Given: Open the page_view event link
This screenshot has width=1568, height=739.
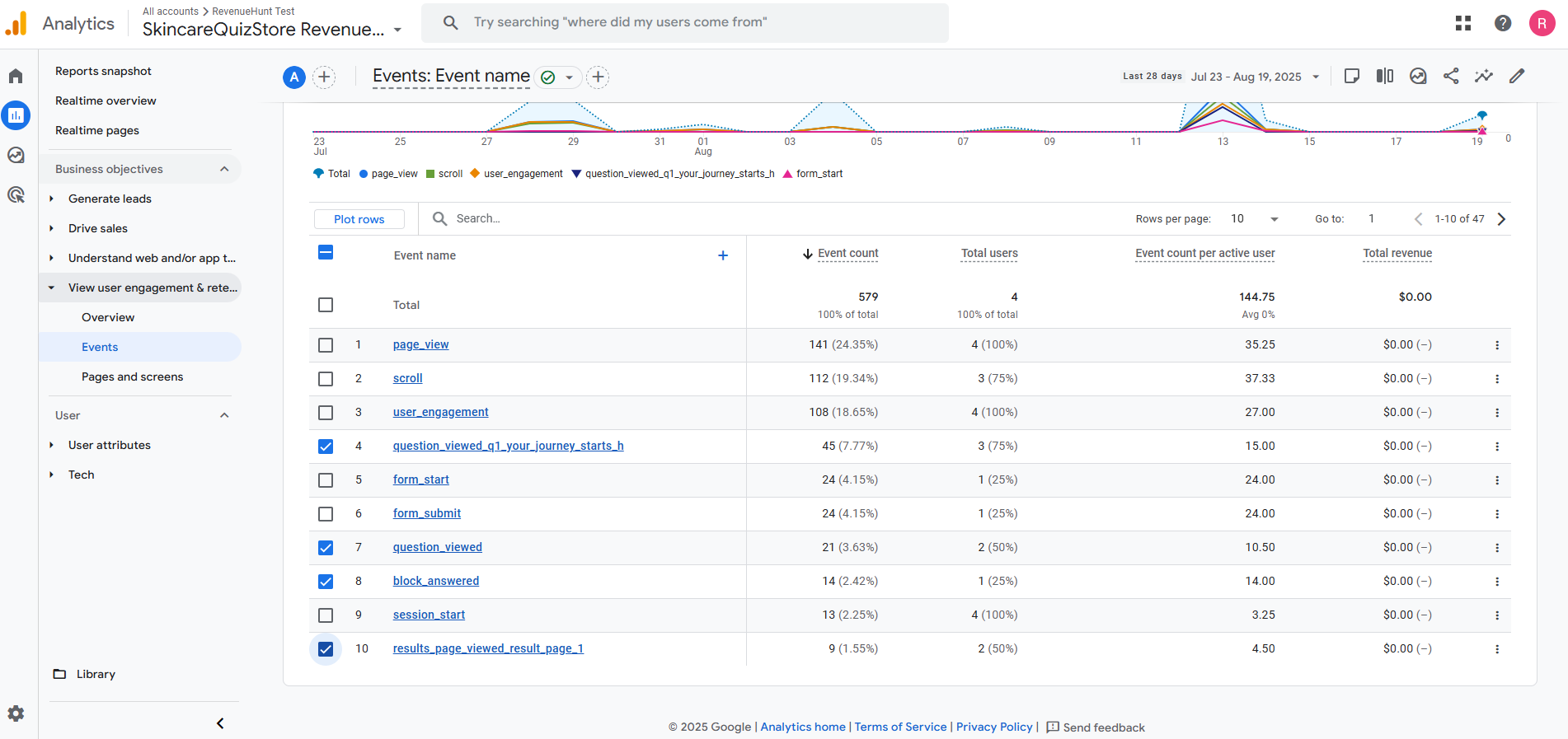Looking at the screenshot, I should click(420, 345).
